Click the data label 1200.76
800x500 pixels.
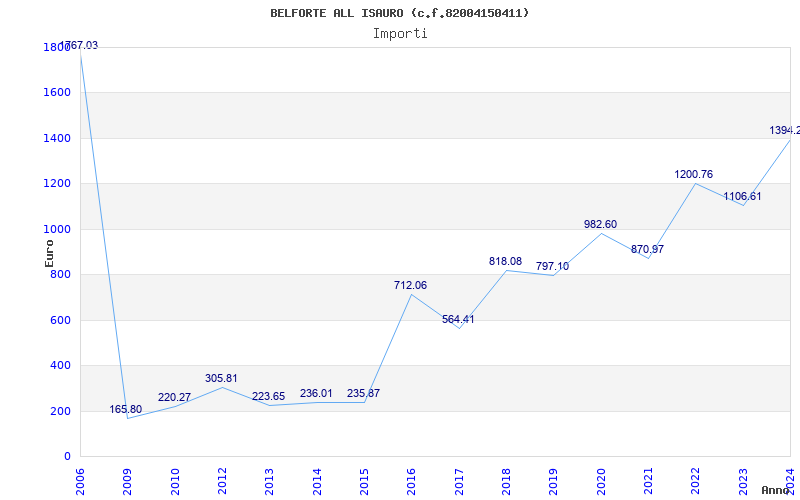point(693,174)
